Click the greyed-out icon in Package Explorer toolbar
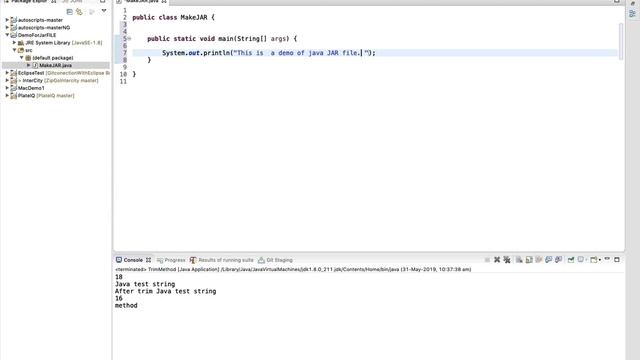This screenshot has width=640, height=360. 91,12
